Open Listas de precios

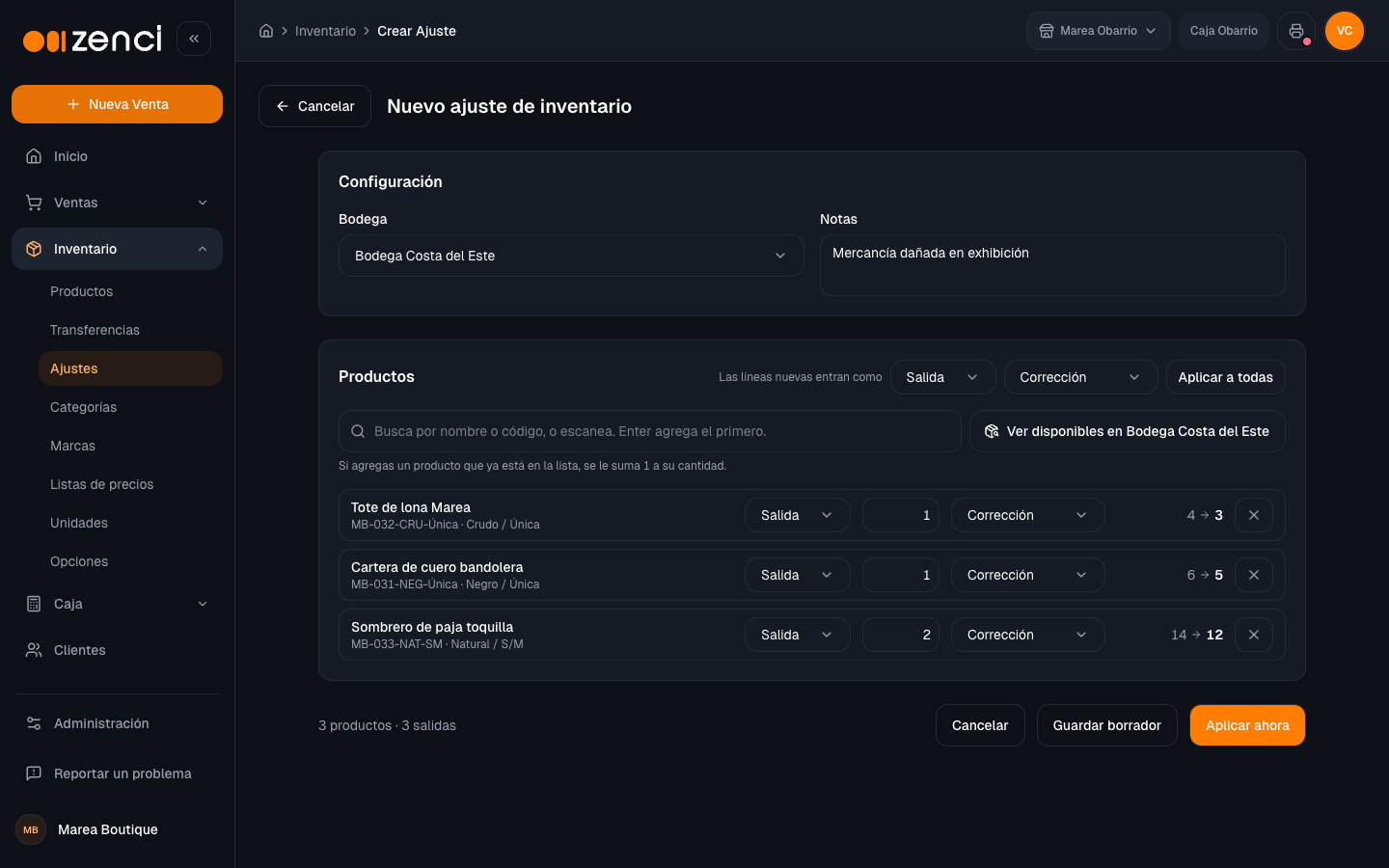pyautogui.click(x=130, y=484)
